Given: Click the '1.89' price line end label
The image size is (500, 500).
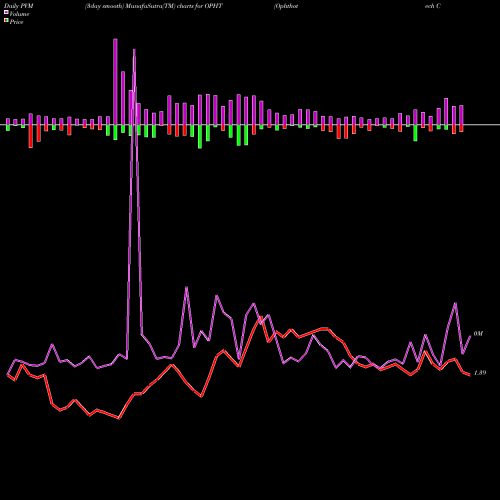Looking at the screenshot, I should (480, 373).
